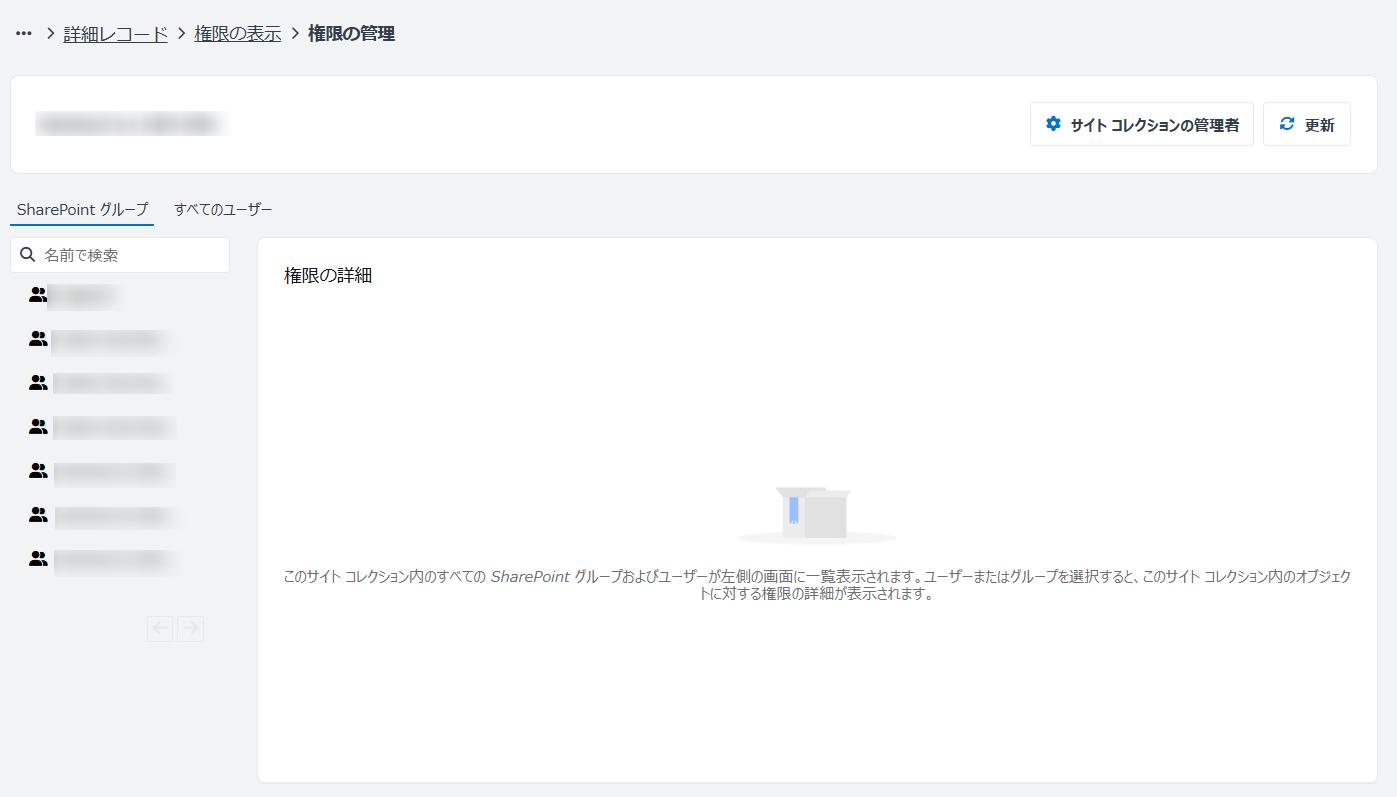
Task: Switch to the SharePoint グループ tab
Action: 82,209
